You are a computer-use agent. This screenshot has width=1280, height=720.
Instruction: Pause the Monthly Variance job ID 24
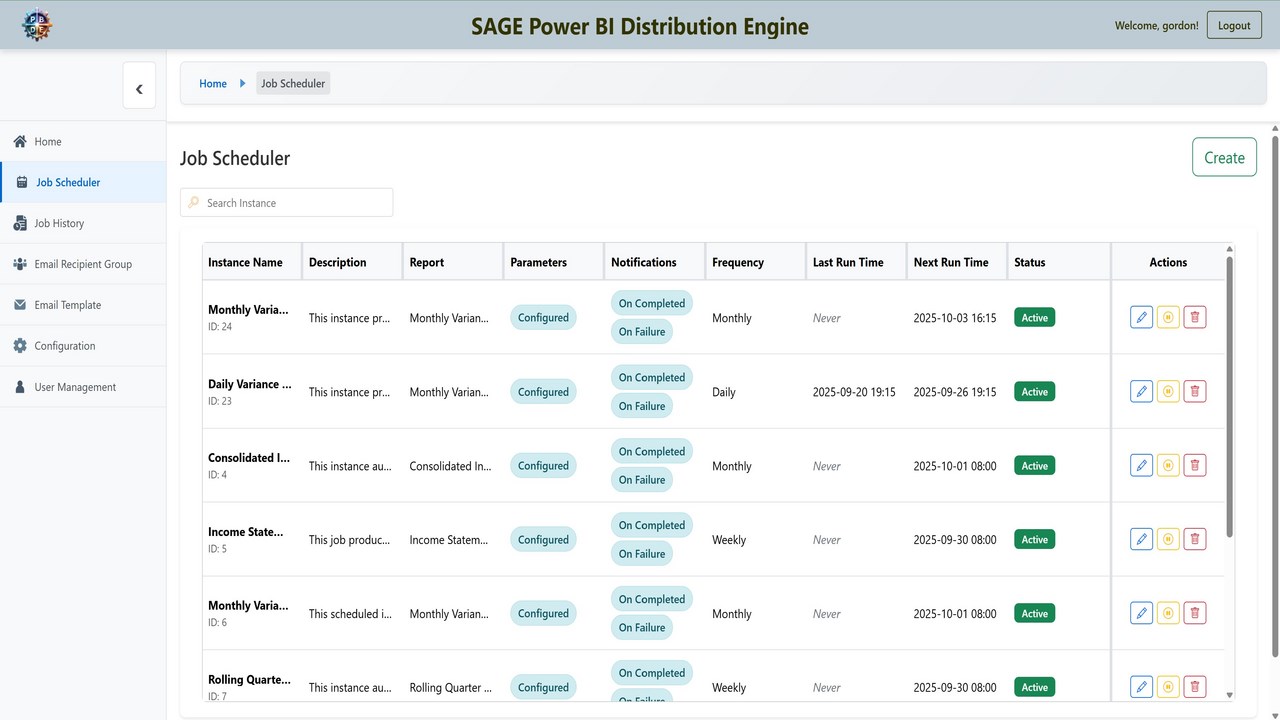(1168, 317)
